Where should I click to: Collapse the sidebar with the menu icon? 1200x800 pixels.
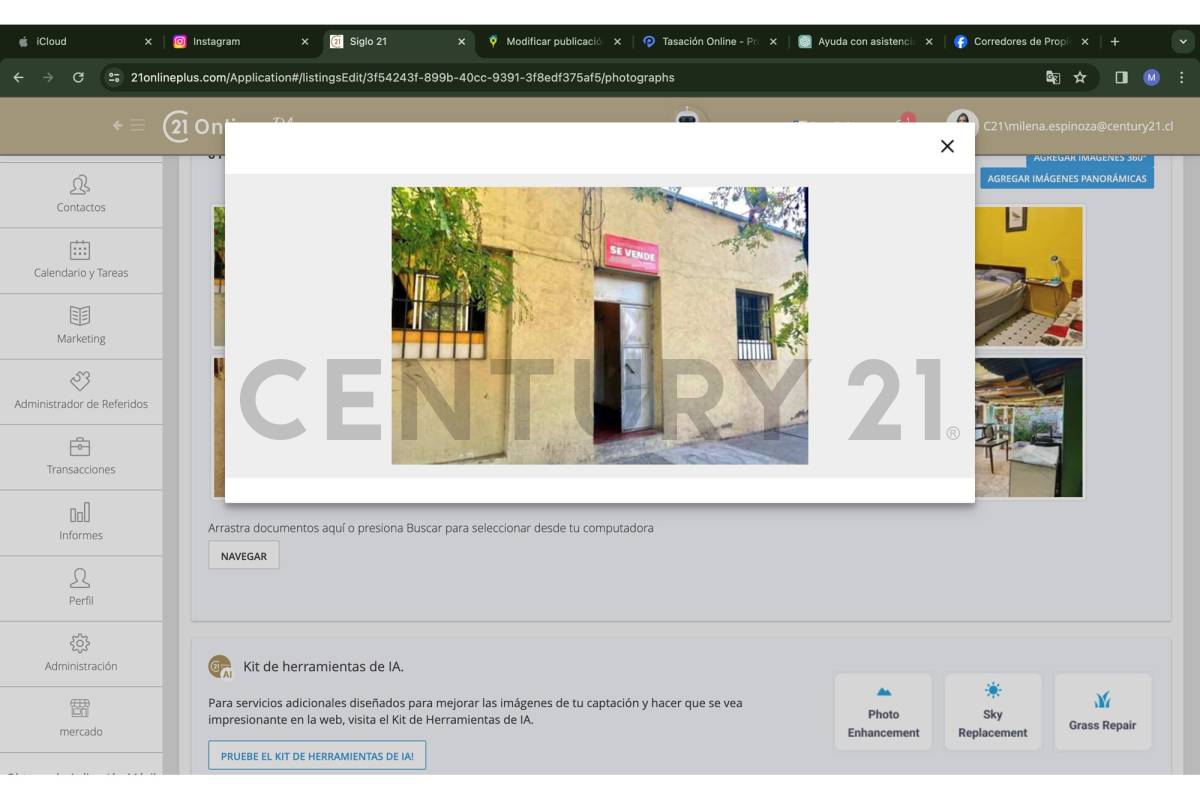tap(129, 126)
